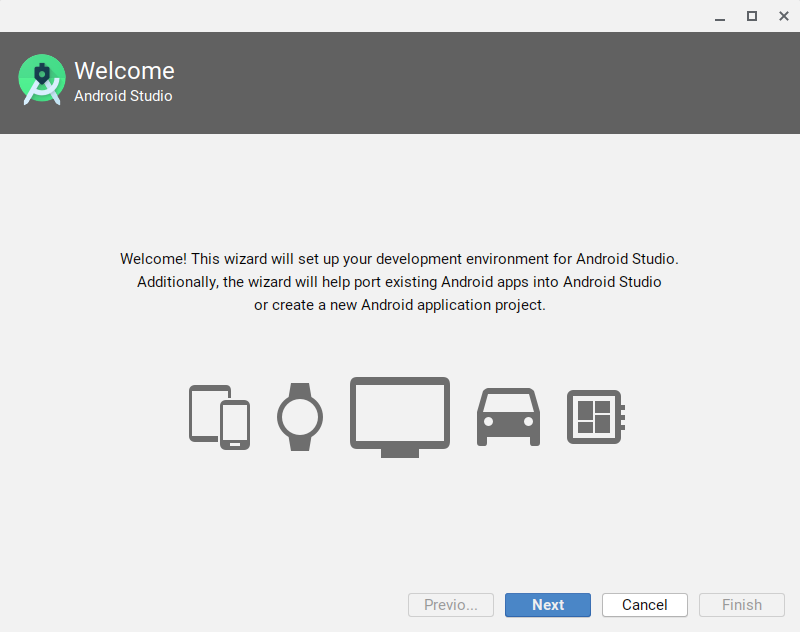Close the setup wizard window

click(x=784, y=16)
